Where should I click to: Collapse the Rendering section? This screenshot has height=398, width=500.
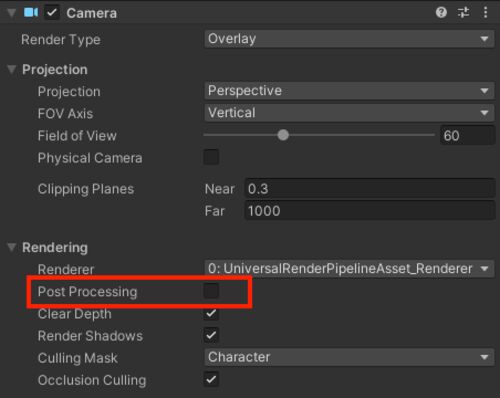tap(12, 247)
